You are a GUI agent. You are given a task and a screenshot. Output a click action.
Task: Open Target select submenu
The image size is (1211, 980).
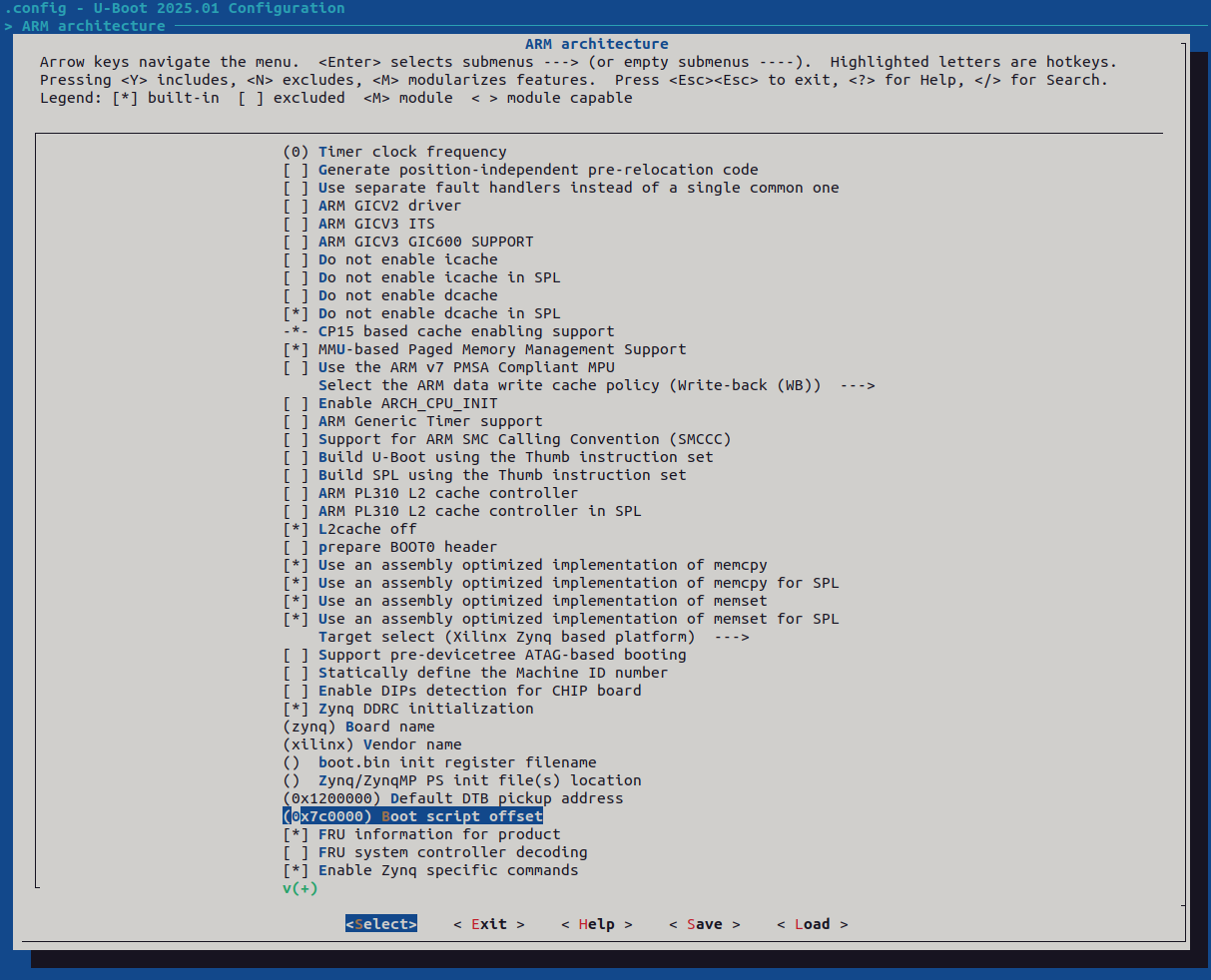(533, 637)
